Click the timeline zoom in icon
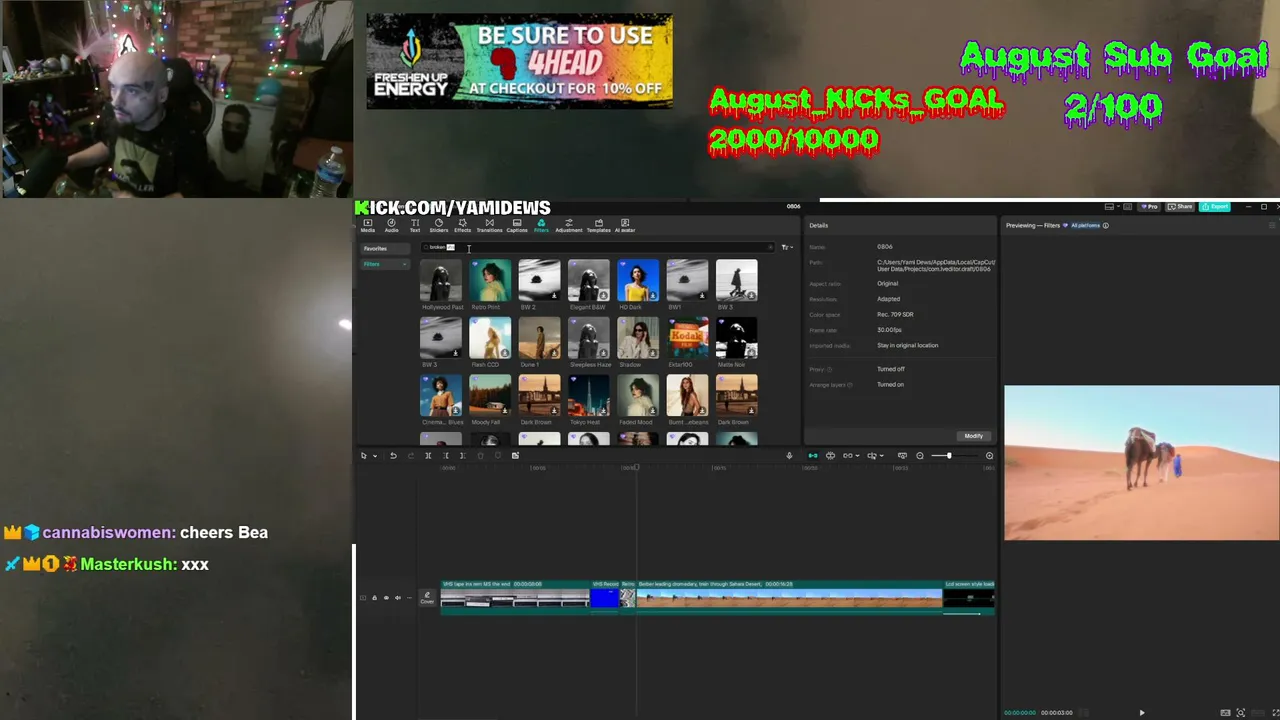This screenshot has height=720, width=1280. [x=989, y=456]
